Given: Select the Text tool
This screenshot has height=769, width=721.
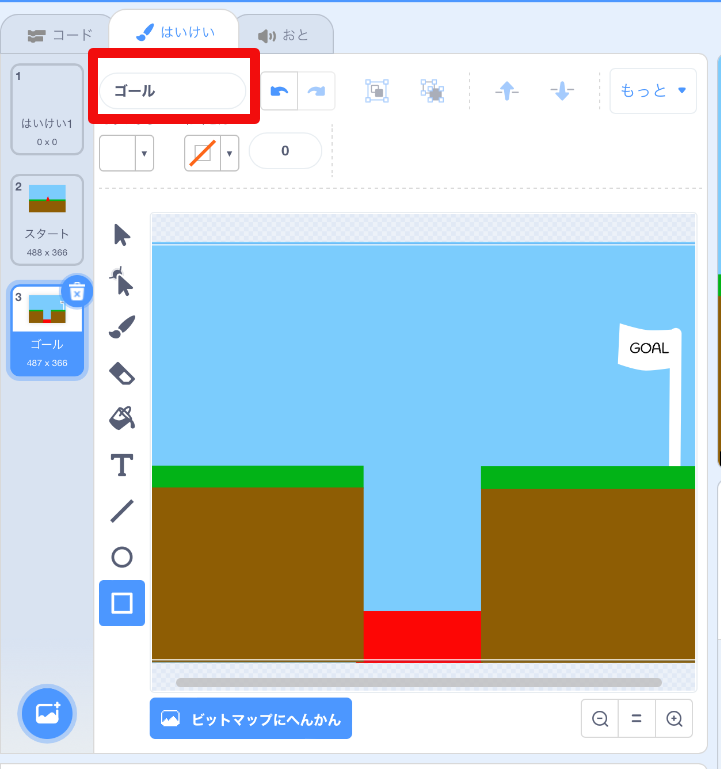Looking at the screenshot, I should [122, 465].
